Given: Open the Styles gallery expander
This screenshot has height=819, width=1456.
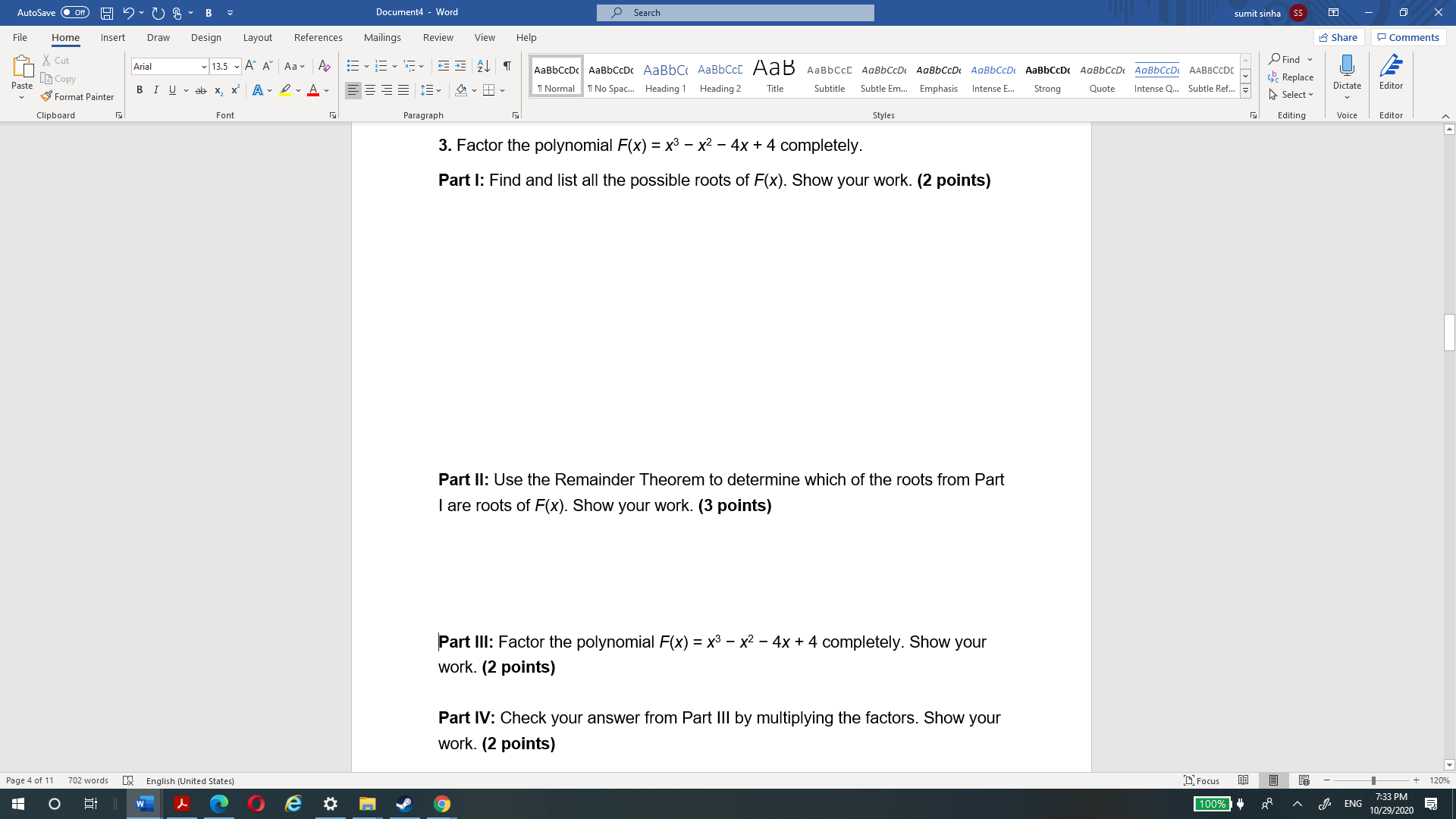Looking at the screenshot, I should [1245, 91].
